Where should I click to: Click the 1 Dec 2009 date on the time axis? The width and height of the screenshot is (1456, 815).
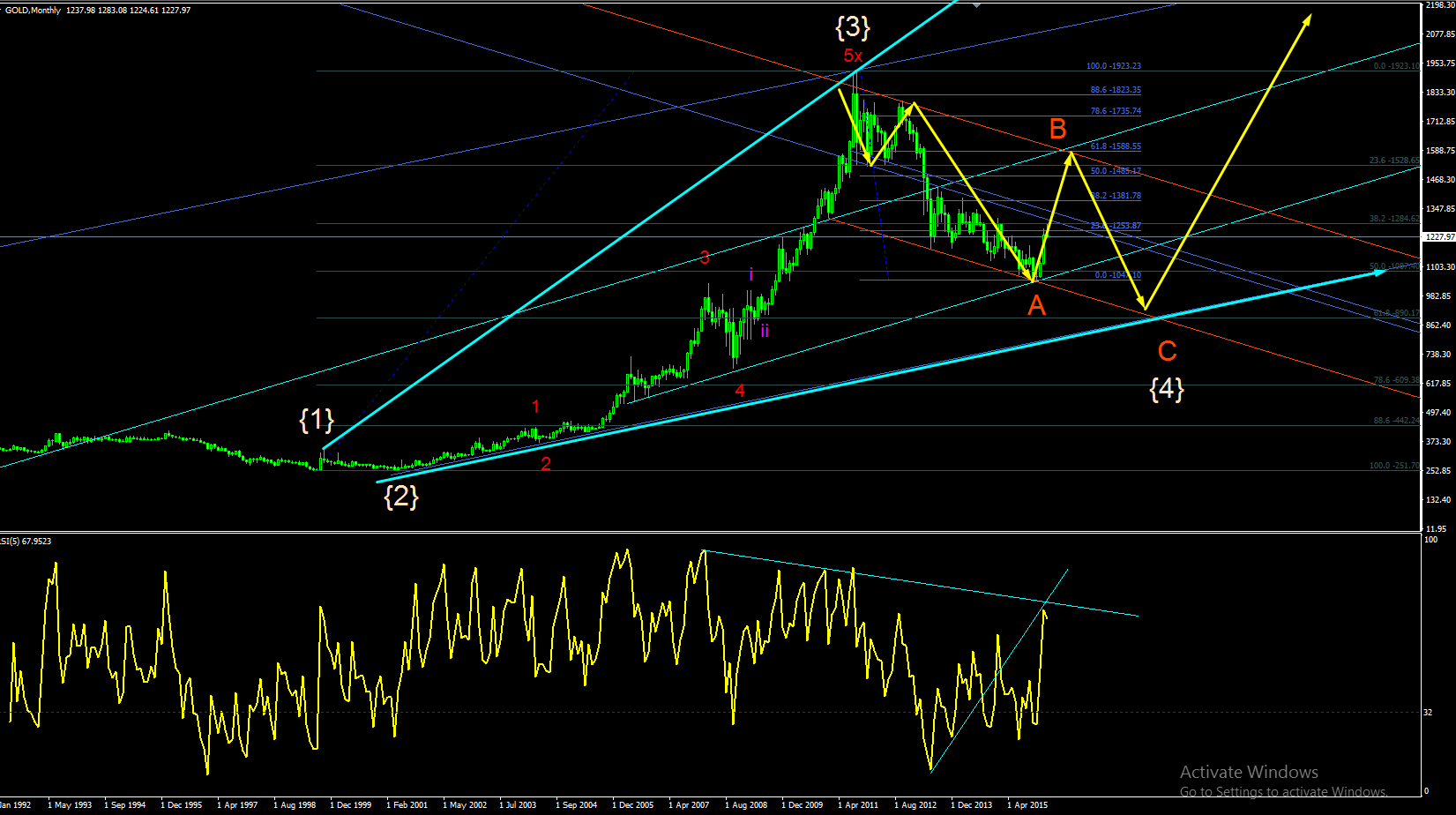point(803,804)
